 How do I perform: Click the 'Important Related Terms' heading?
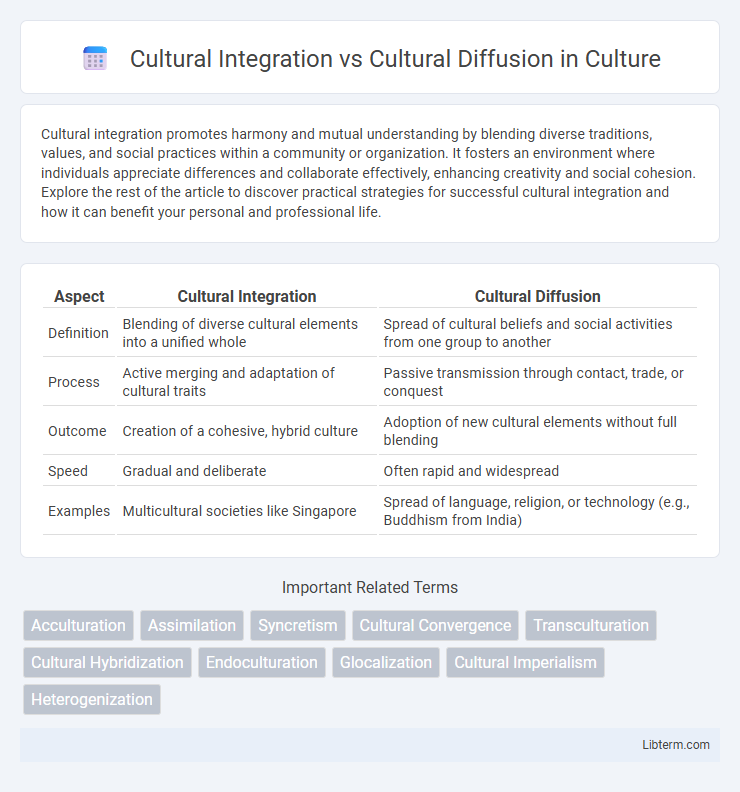point(370,587)
